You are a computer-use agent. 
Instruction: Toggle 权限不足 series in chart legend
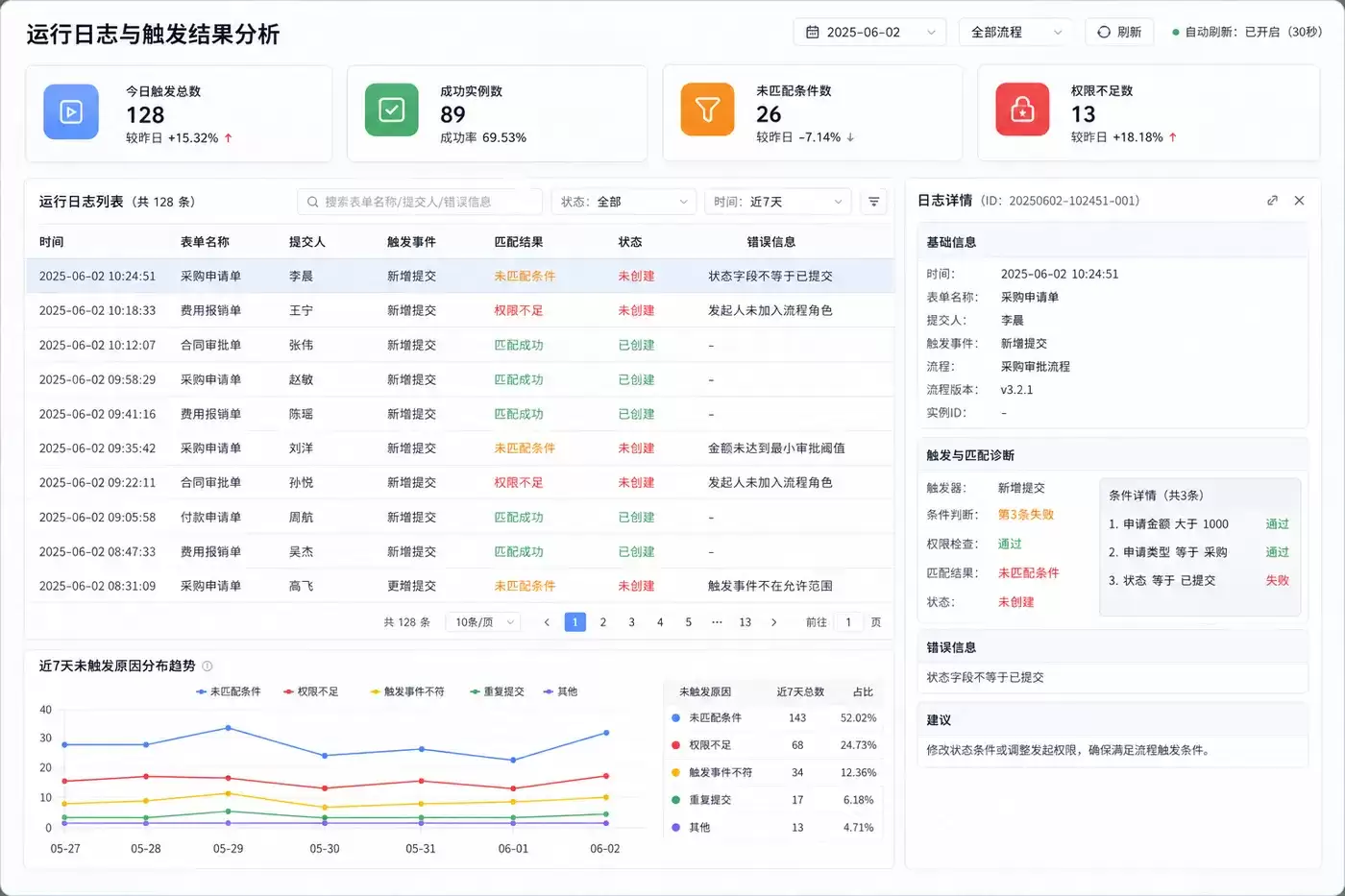coord(310,691)
